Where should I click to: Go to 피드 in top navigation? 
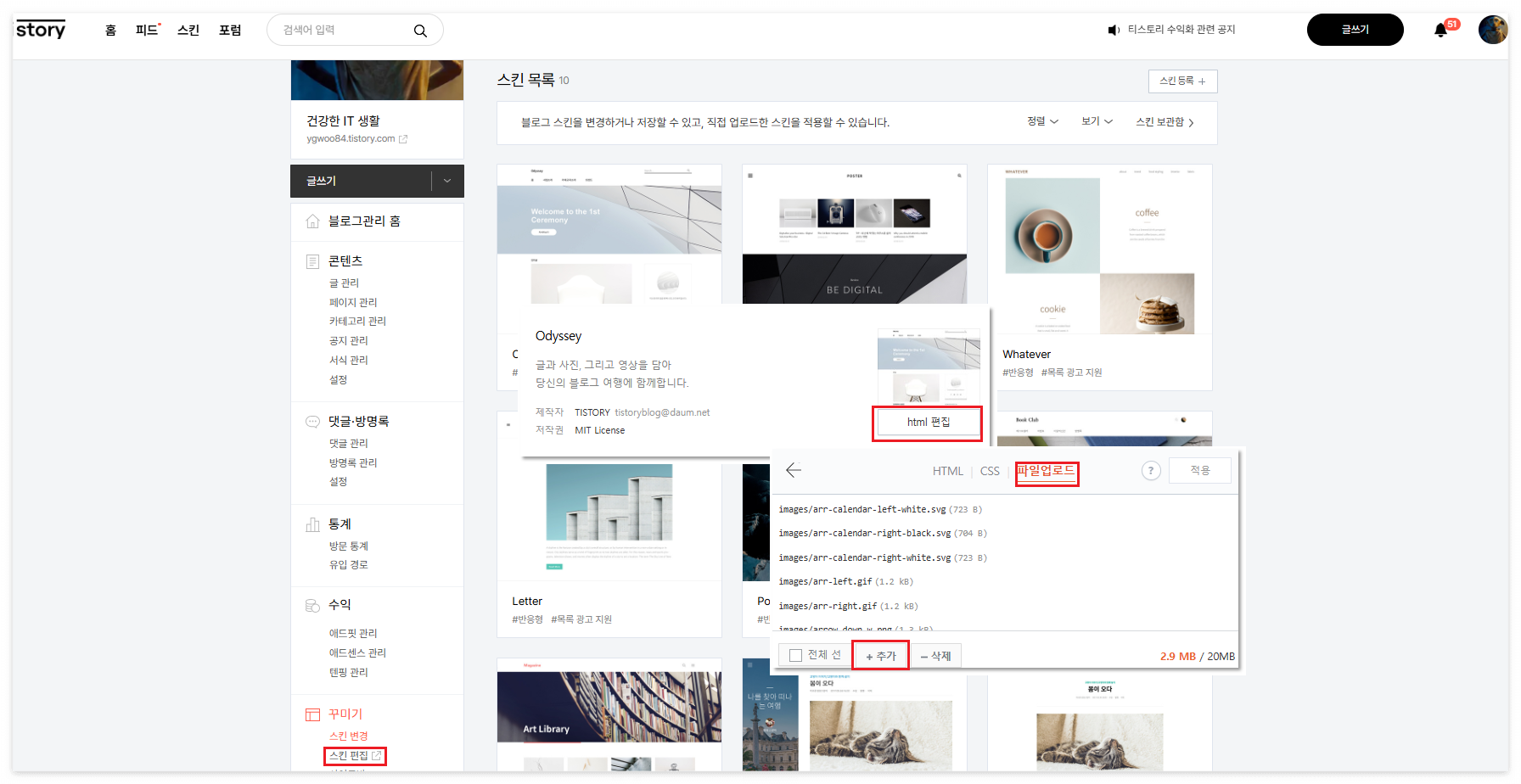[147, 31]
